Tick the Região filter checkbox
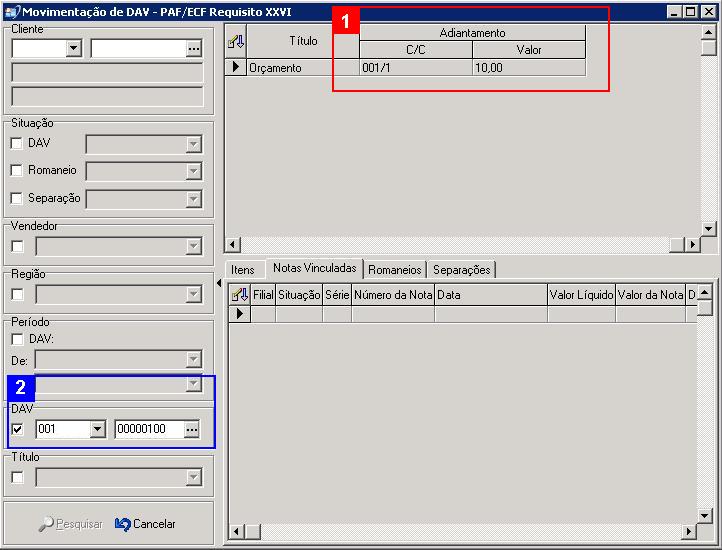The height and width of the screenshot is (550, 722). (17, 294)
